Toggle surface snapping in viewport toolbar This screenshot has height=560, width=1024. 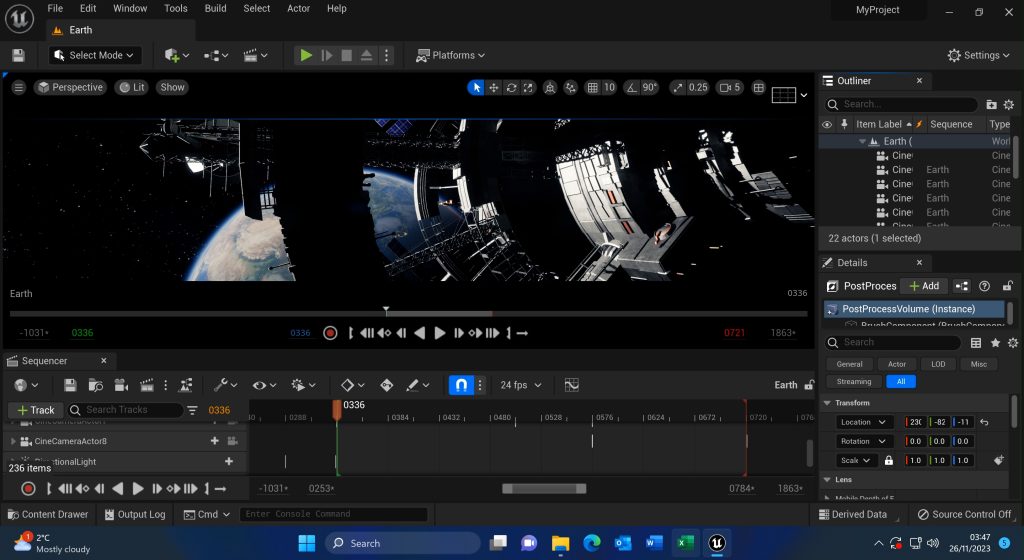pos(571,87)
